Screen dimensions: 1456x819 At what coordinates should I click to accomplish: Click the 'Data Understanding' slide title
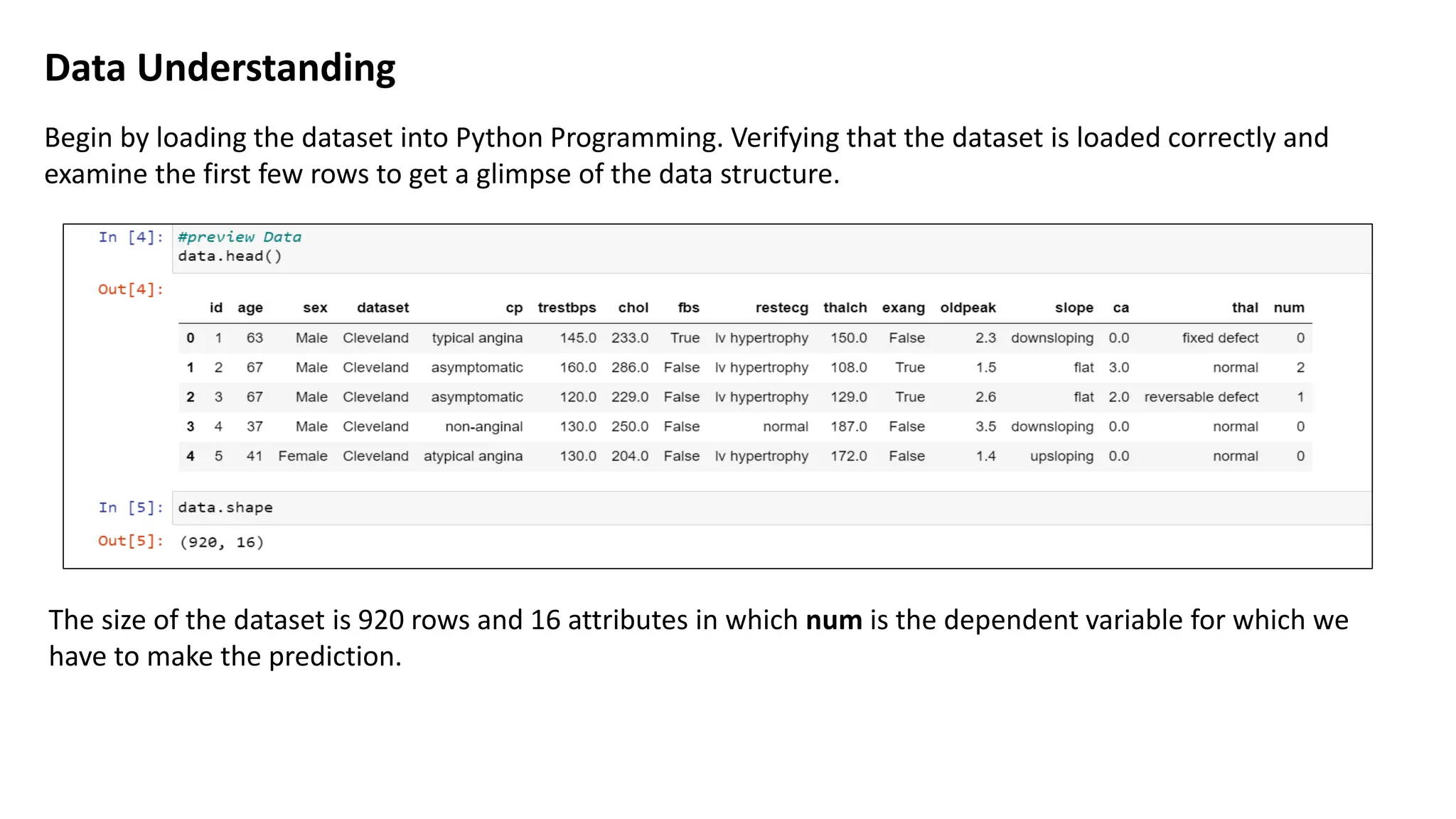coord(220,68)
